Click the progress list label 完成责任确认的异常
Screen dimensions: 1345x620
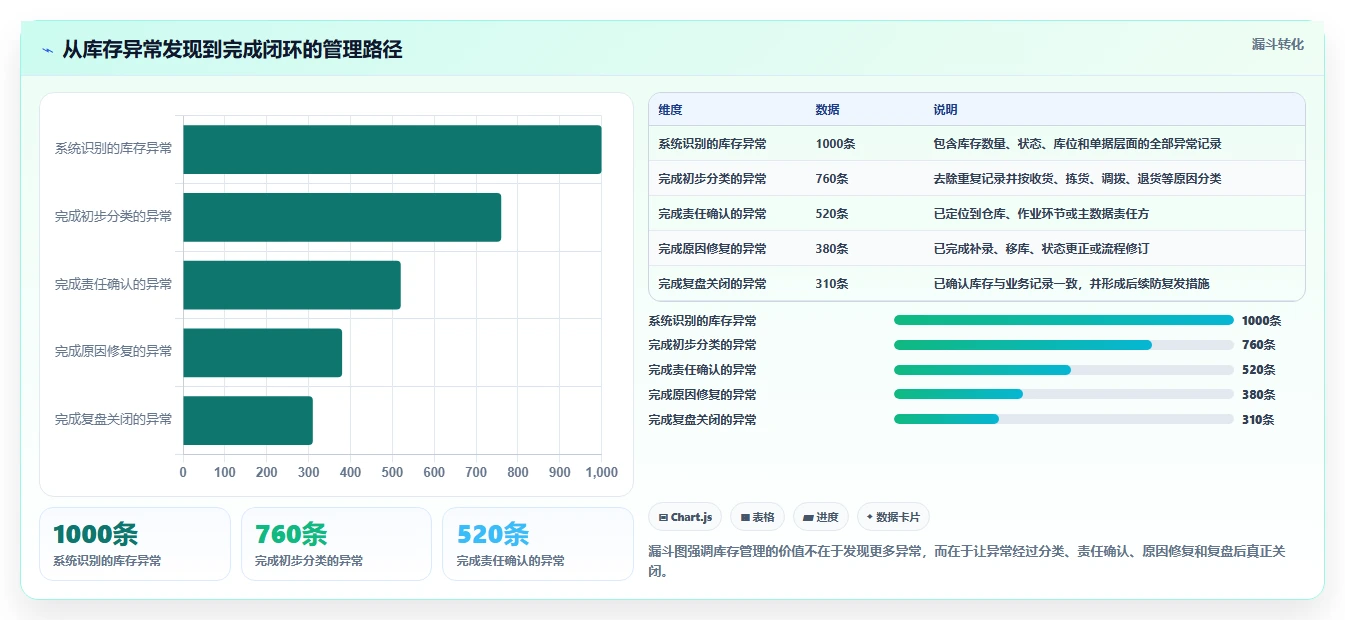click(x=702, y=370)
